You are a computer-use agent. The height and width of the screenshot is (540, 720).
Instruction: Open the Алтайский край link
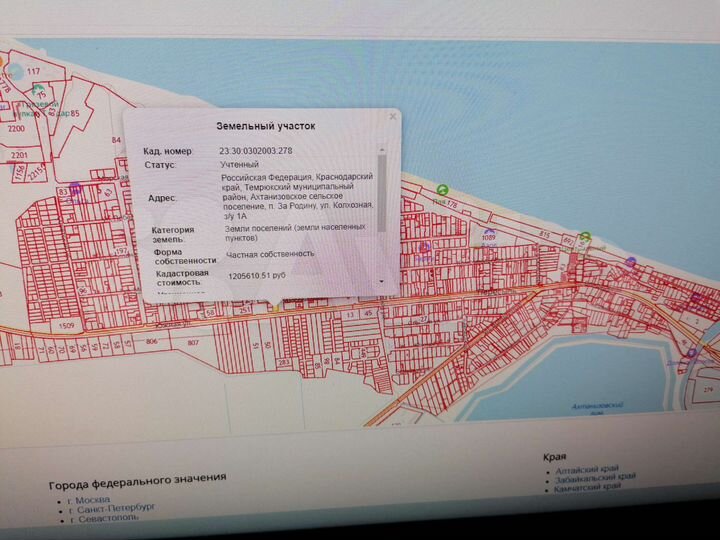pos(586,469)
